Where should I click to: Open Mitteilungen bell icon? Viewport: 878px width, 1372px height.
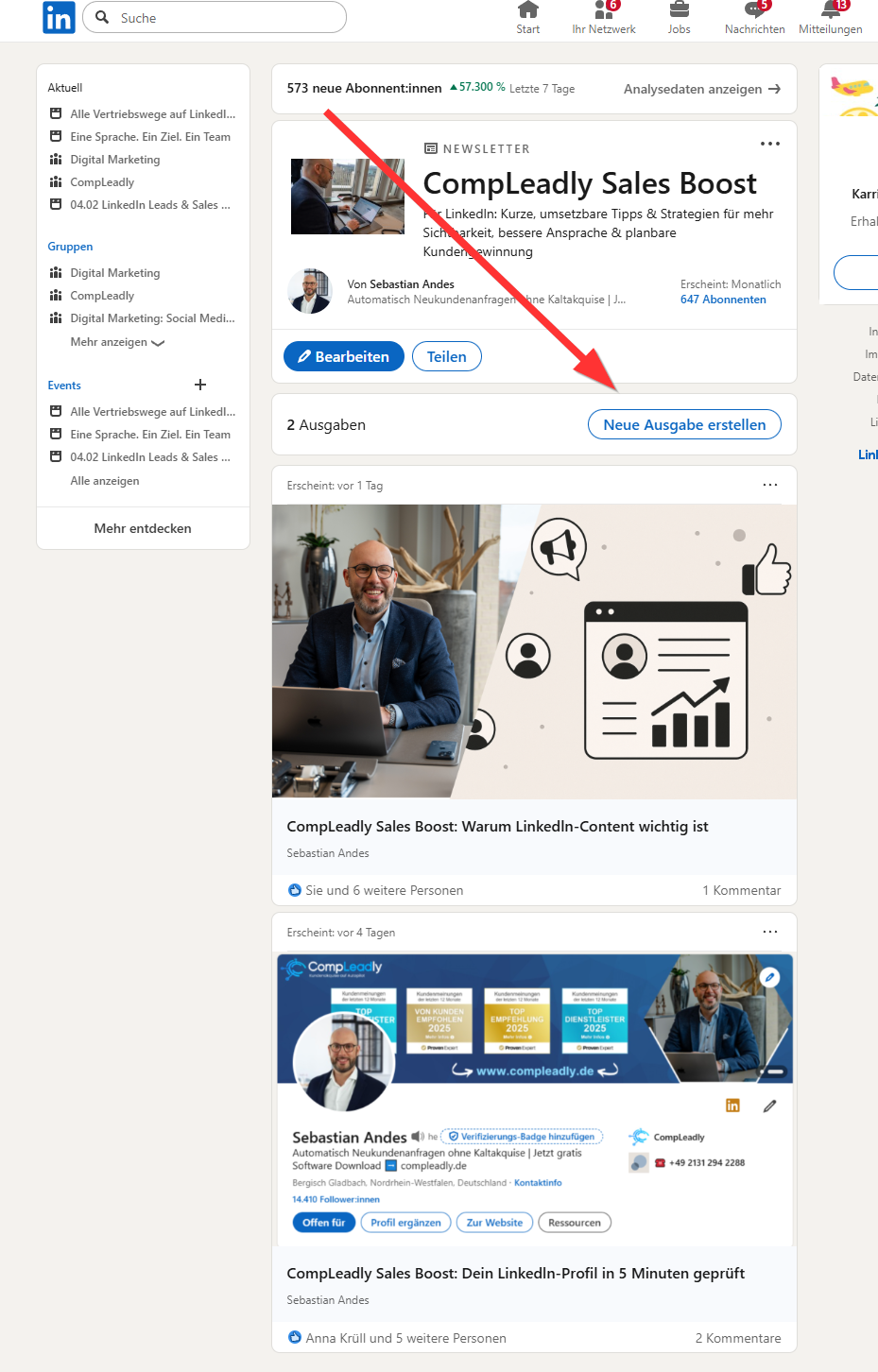click(830, 11)
